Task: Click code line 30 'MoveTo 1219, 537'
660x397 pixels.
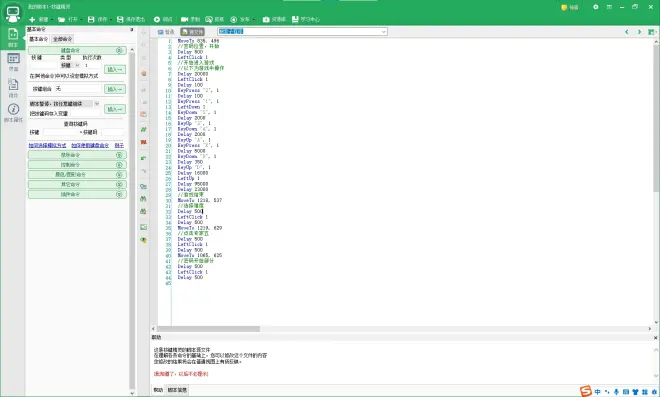Action: (200, 200)
